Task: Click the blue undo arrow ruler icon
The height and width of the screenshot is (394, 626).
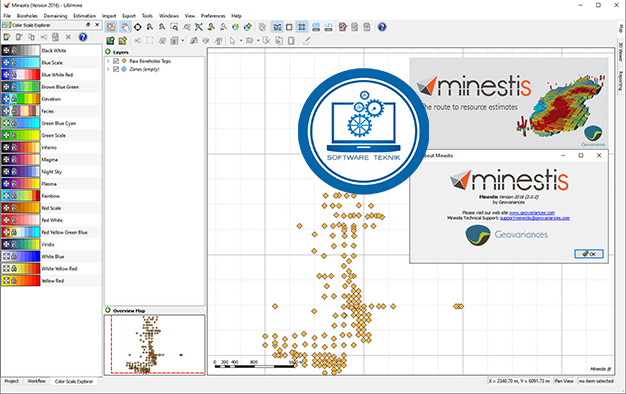Action: click(x=328, y=27)
